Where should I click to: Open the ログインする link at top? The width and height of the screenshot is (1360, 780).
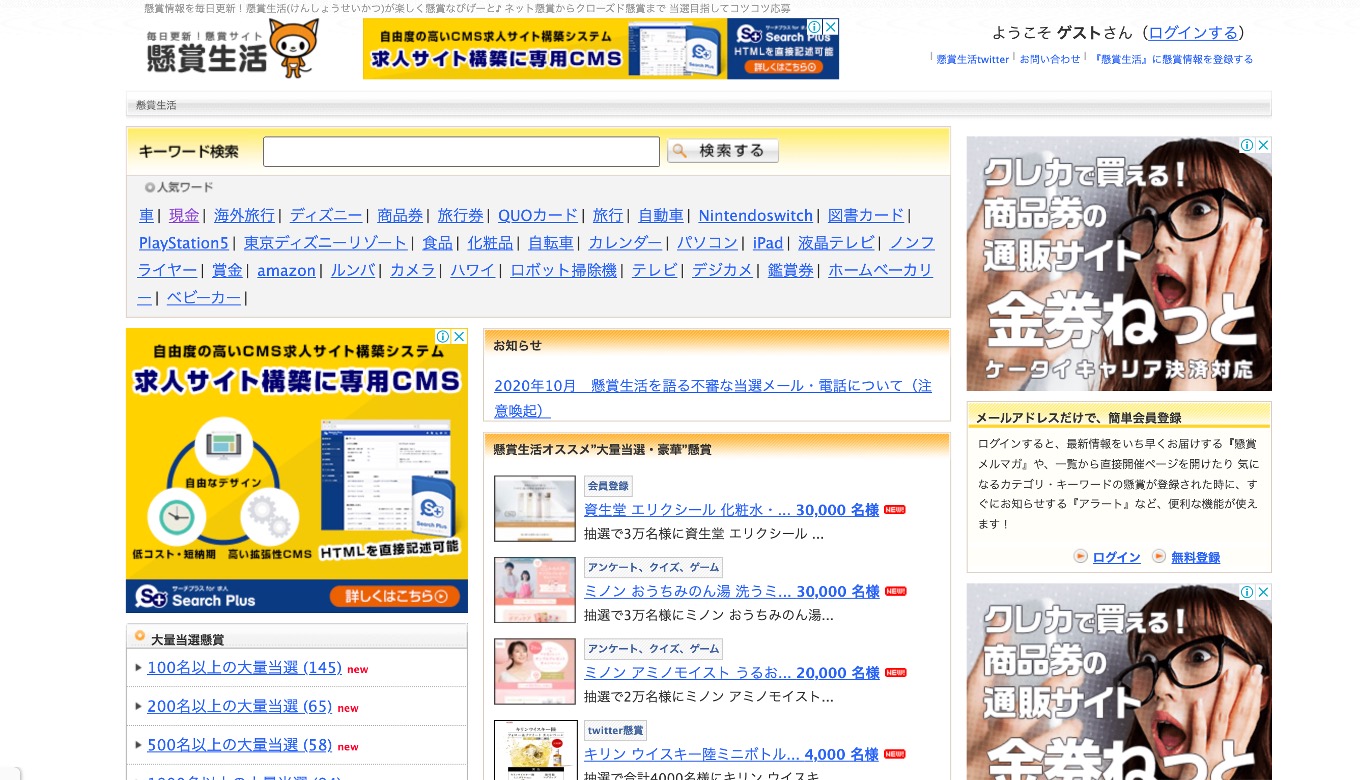(1193, 33)
